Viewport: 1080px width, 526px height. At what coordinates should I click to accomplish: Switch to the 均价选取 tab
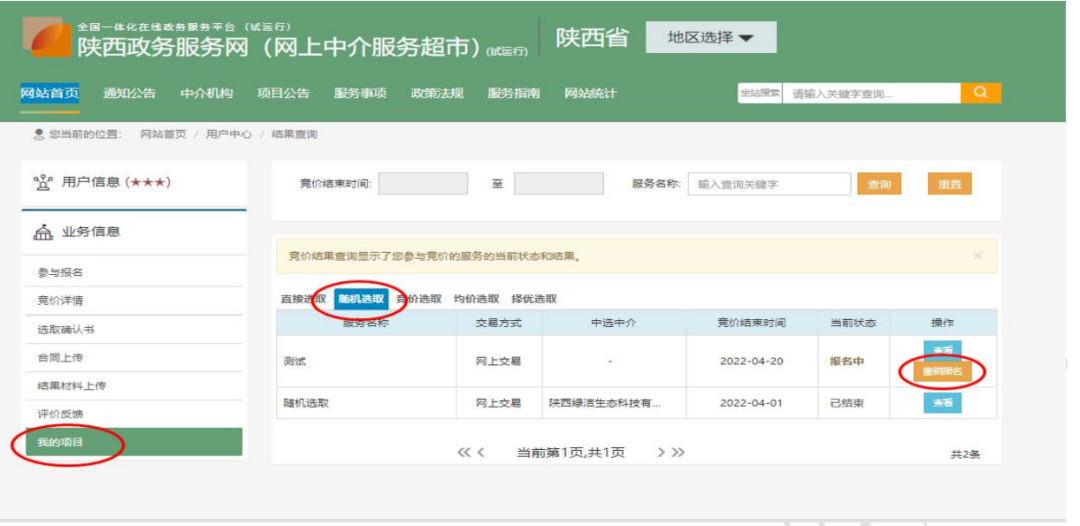point(477,299)
